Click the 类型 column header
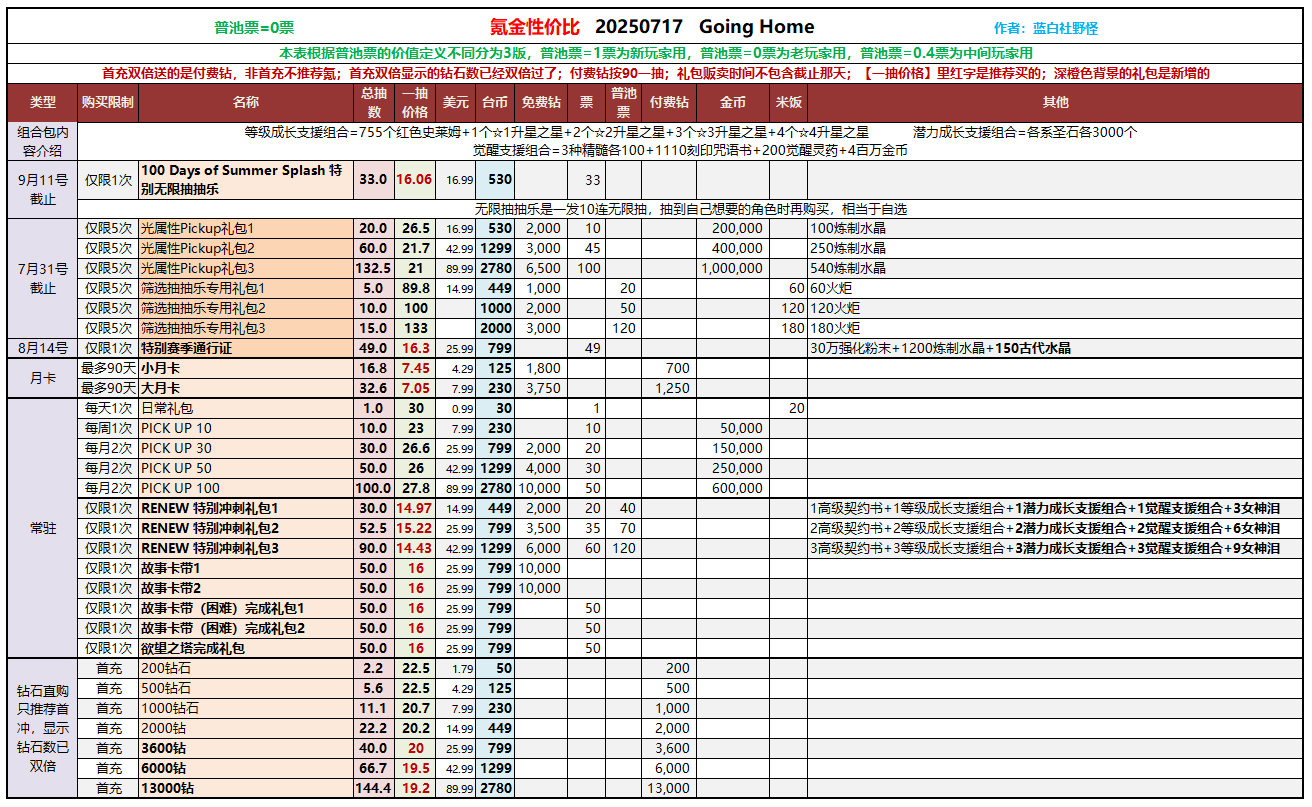1312x807 pixels. click(x=43, y=102)
